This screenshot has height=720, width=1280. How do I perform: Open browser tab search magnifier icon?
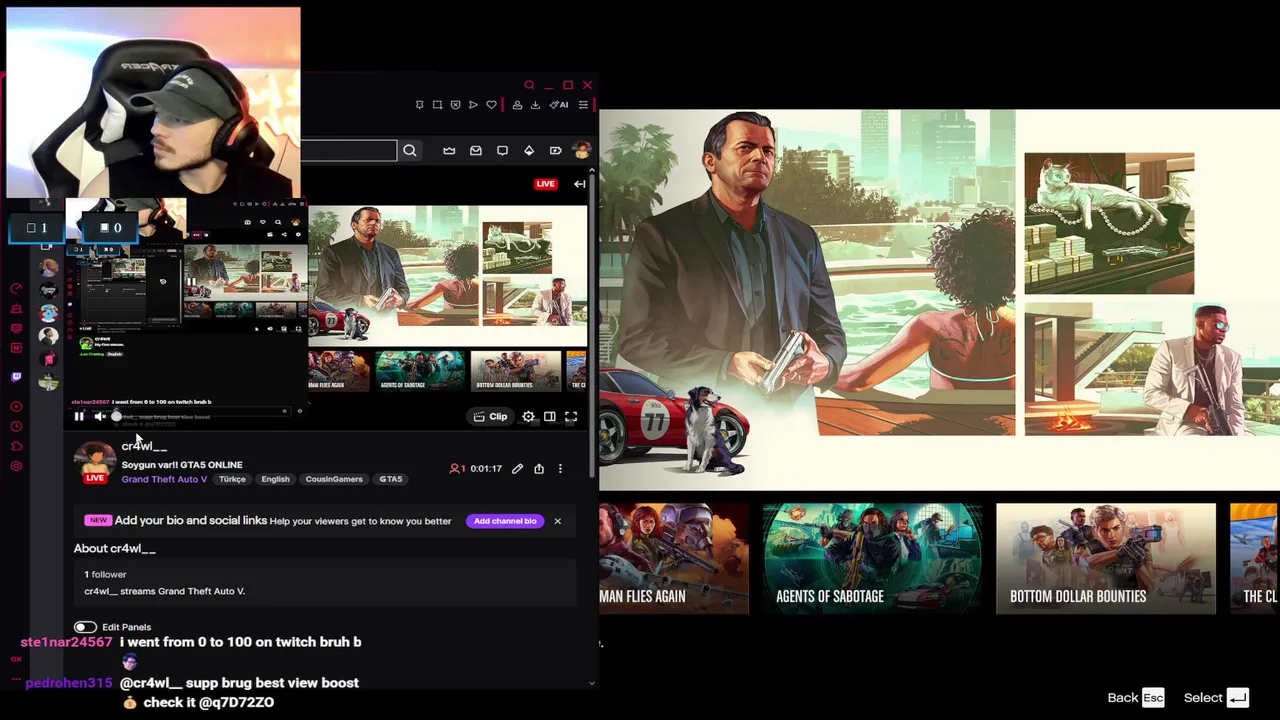tap(529, 85)
